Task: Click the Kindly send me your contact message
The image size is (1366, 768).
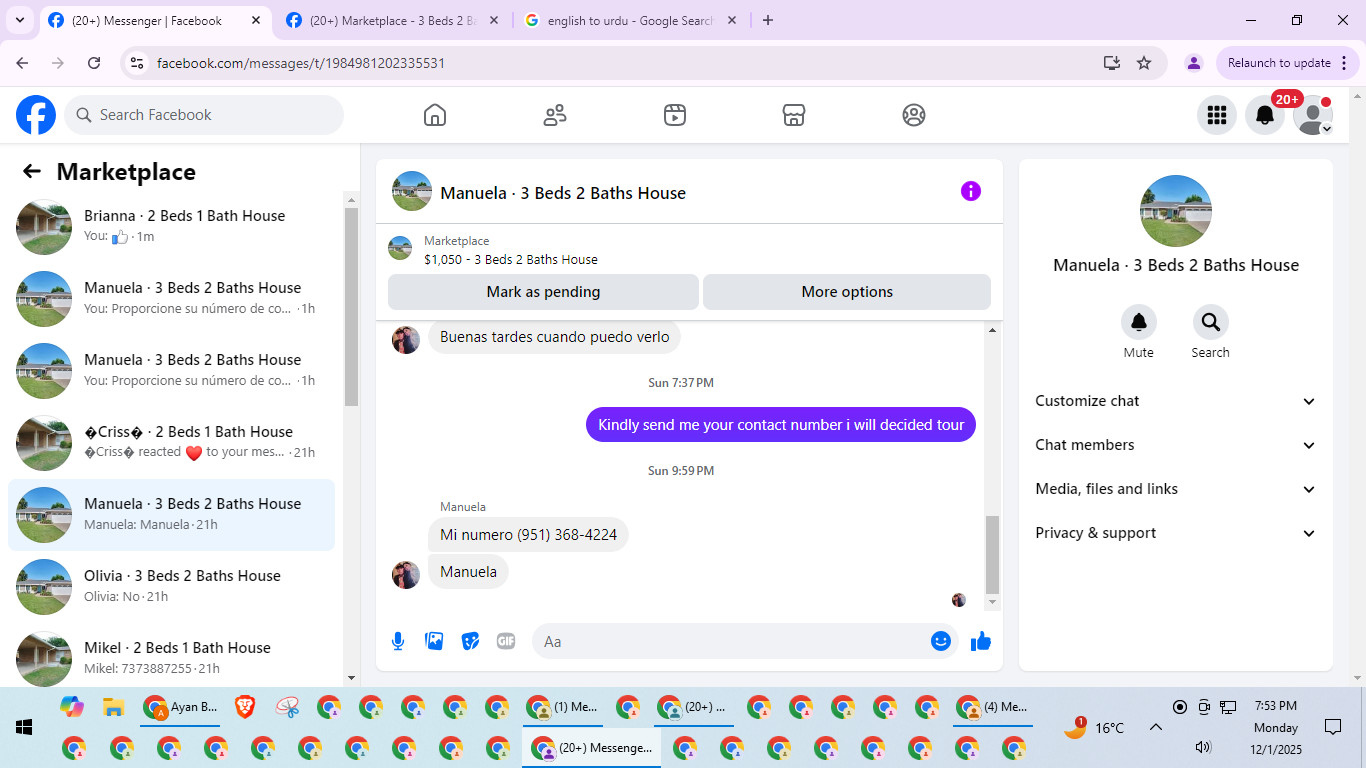Action: tap(781, 425)
